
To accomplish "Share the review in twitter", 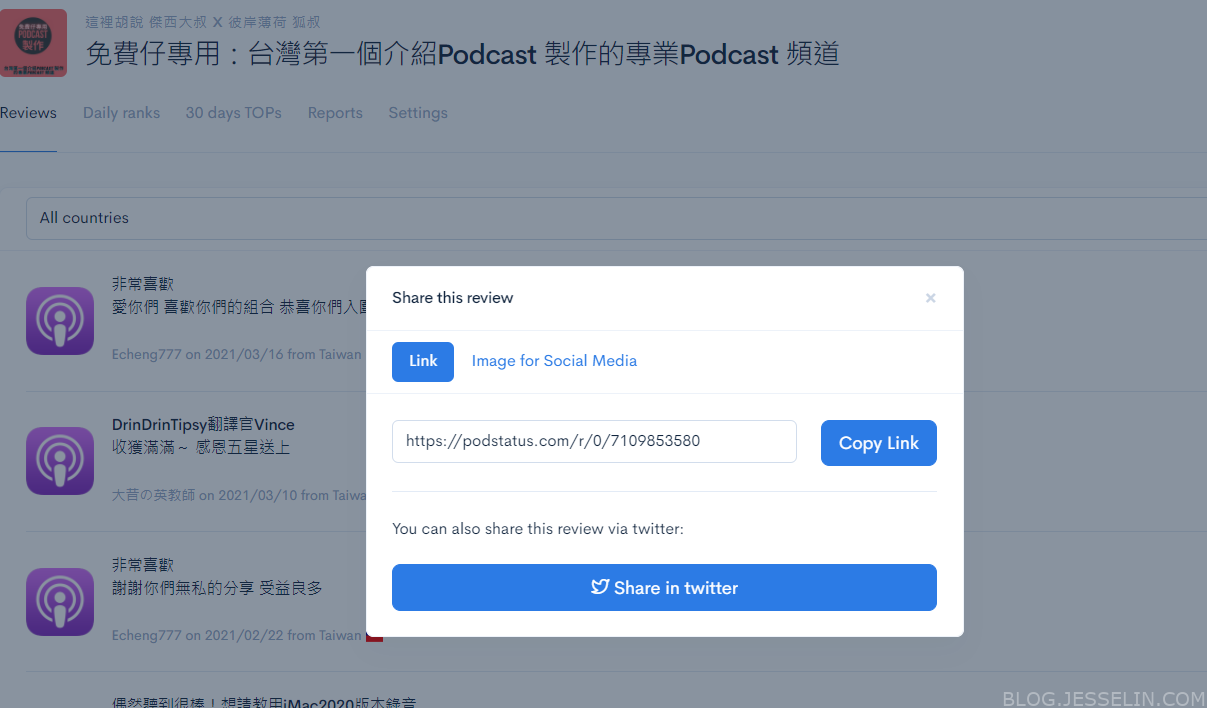I will [x=664, y=587].
